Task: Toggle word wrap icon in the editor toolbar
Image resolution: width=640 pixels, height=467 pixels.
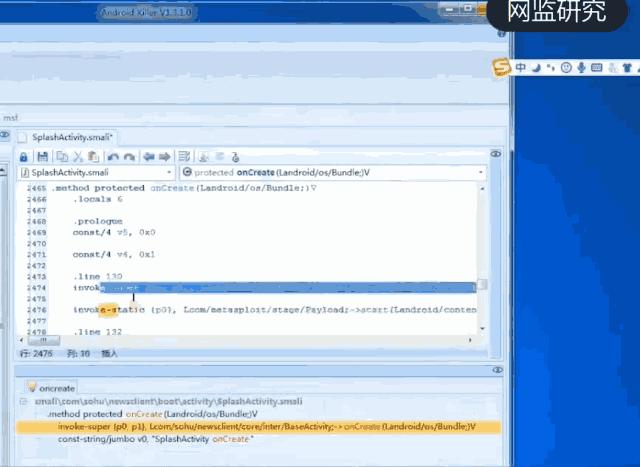Action: point(184,156)
